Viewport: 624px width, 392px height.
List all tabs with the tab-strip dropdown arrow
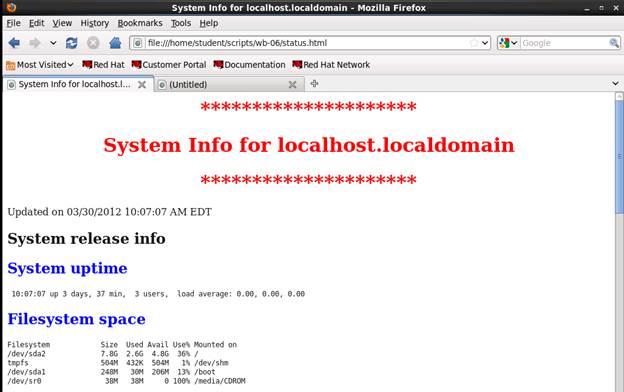(x=616, y=84)
